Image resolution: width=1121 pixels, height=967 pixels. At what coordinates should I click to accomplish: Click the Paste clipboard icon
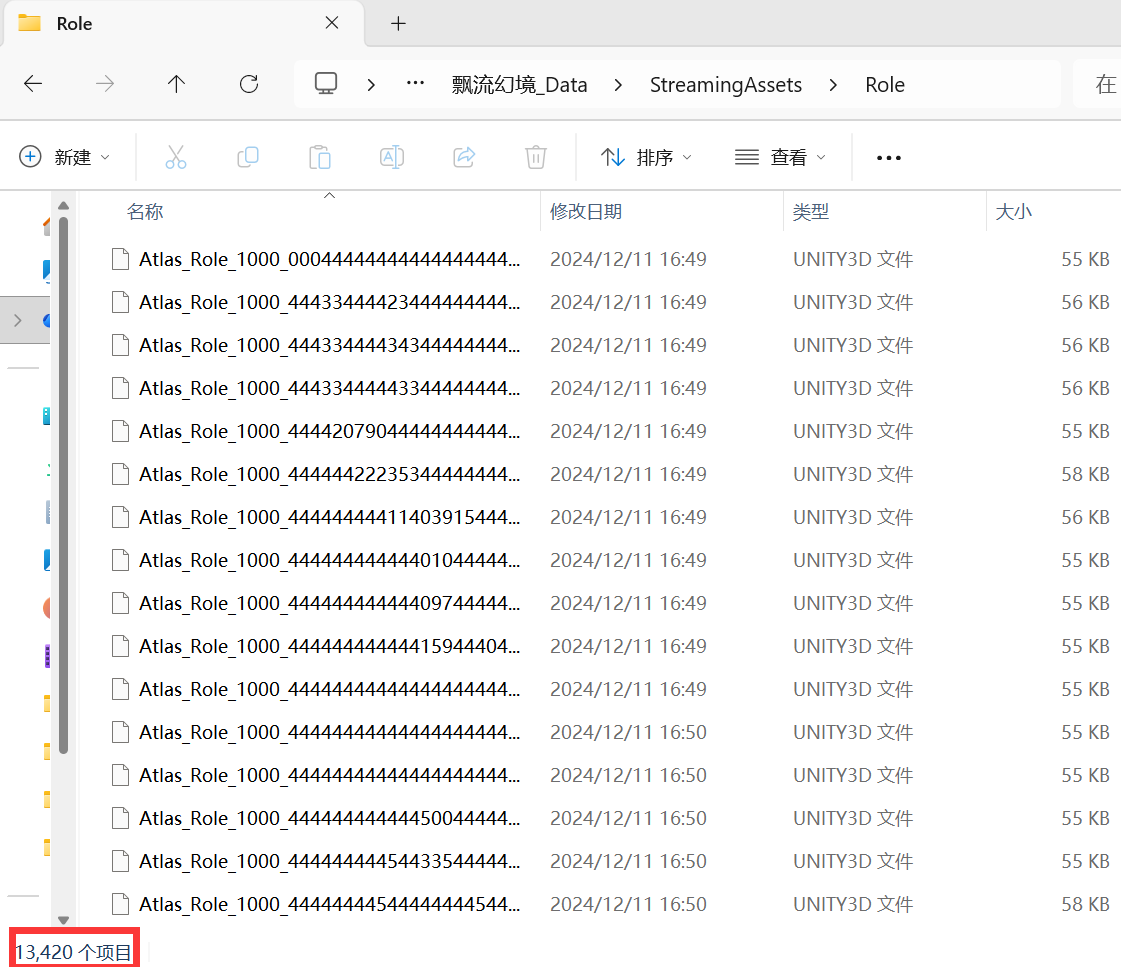(x=320, y=157)
